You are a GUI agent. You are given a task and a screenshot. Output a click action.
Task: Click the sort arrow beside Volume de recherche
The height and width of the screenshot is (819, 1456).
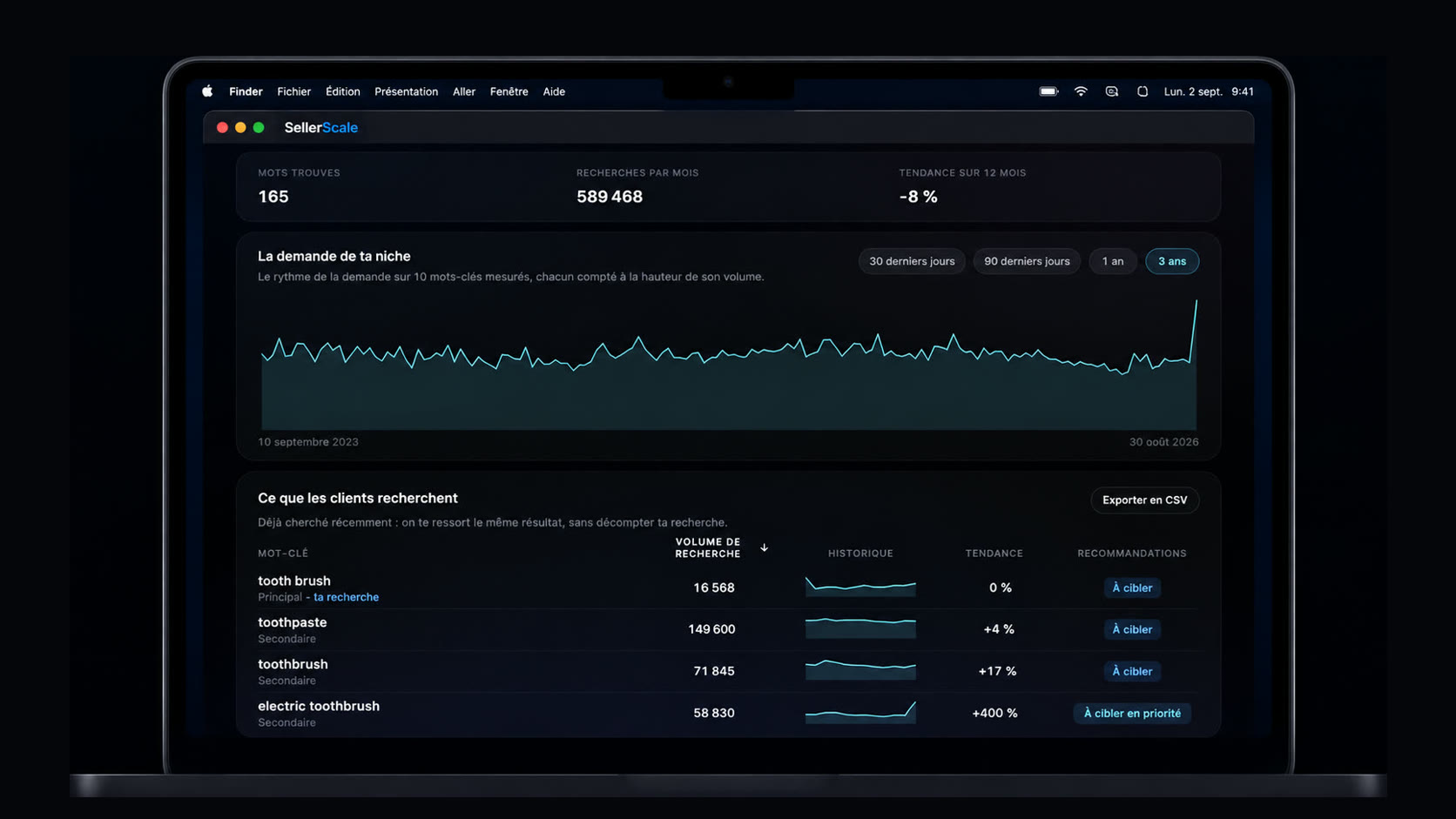tap(764, 547)
